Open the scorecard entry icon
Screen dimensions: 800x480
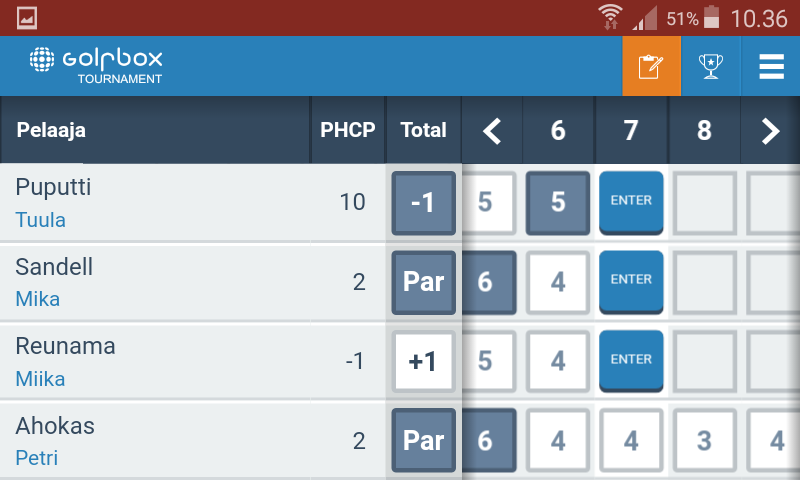pos(652,66)
